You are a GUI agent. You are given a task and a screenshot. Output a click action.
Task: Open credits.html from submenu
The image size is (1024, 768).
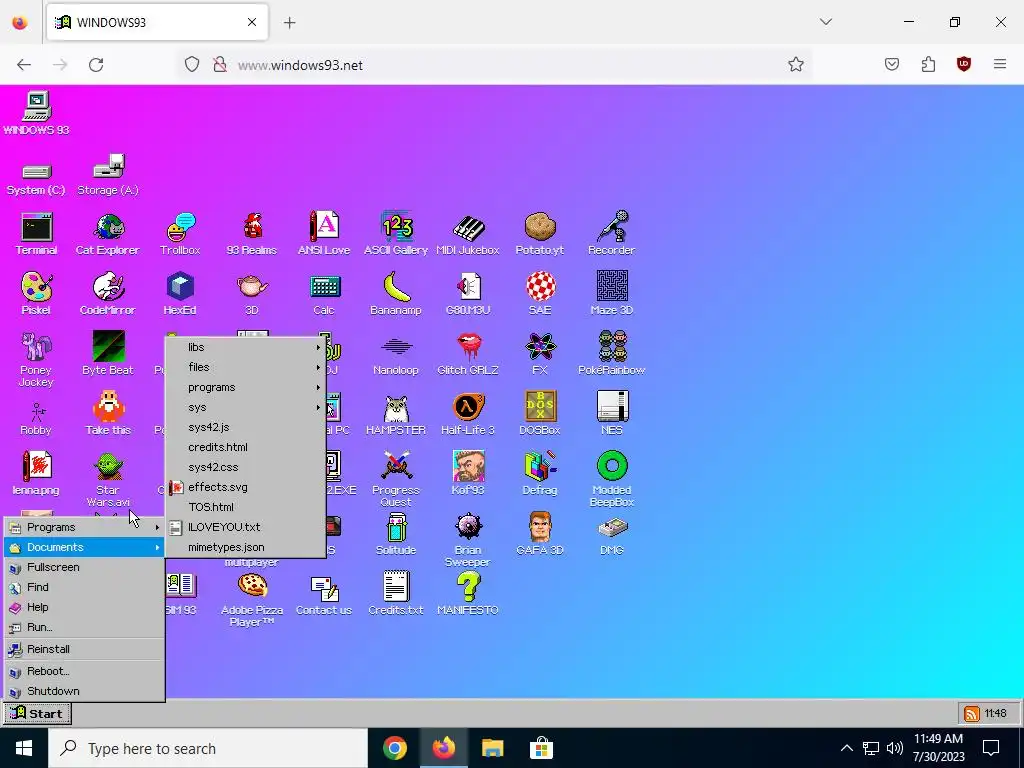coord(246,447)
